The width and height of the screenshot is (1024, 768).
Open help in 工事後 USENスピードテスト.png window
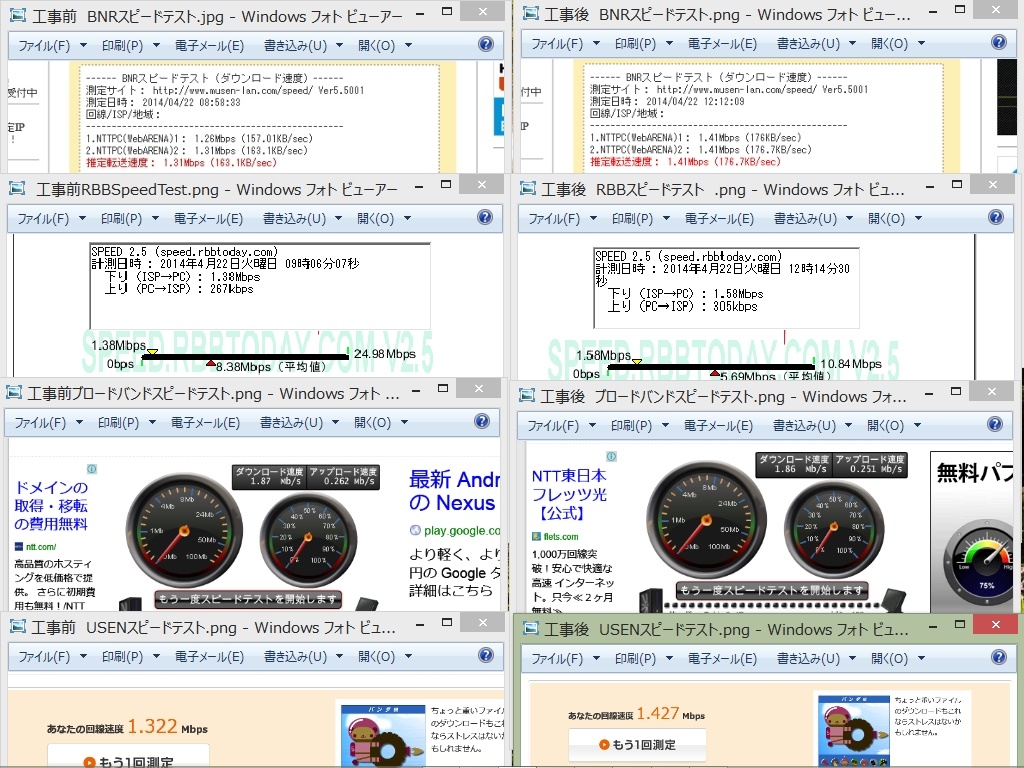[999, 657]
